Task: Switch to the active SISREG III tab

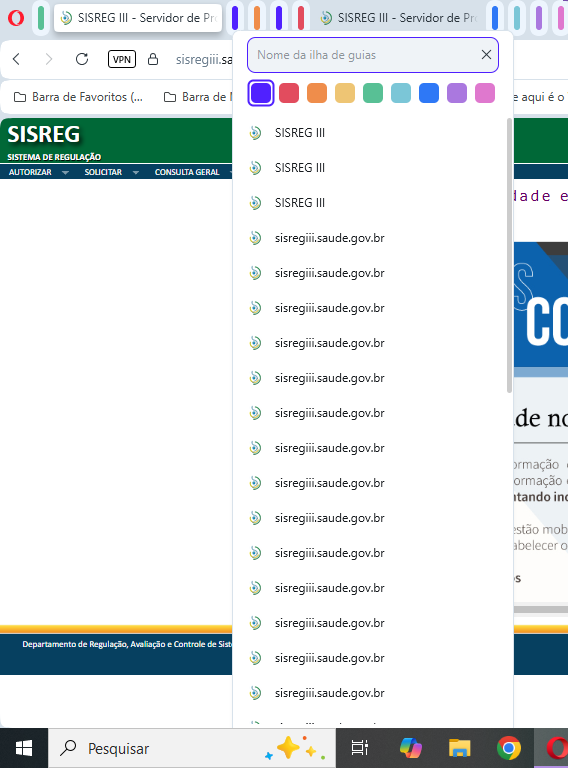Action: pos(138,18)
